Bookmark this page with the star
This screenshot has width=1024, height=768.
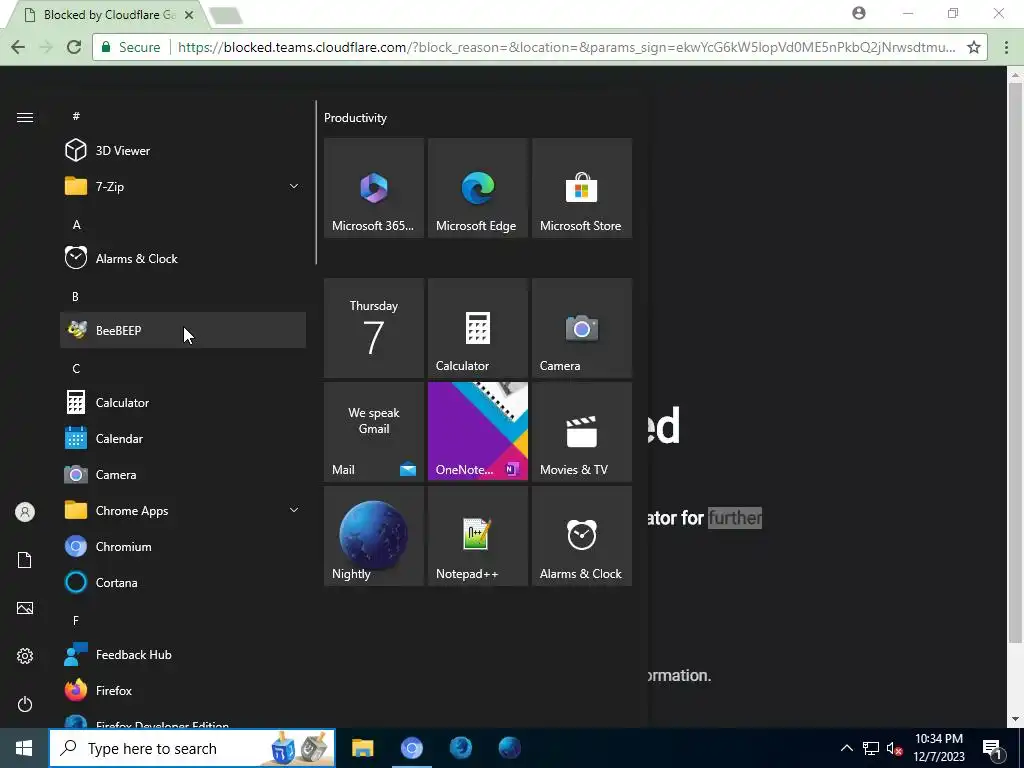coord(974,47)
